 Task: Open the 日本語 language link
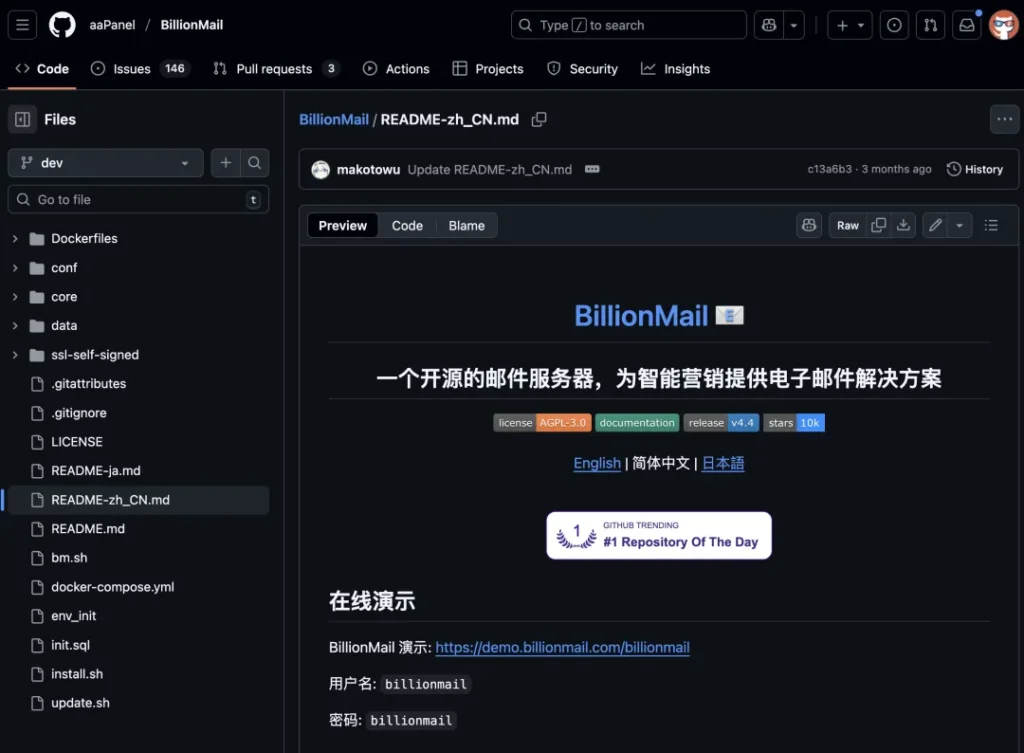[722, 463]
